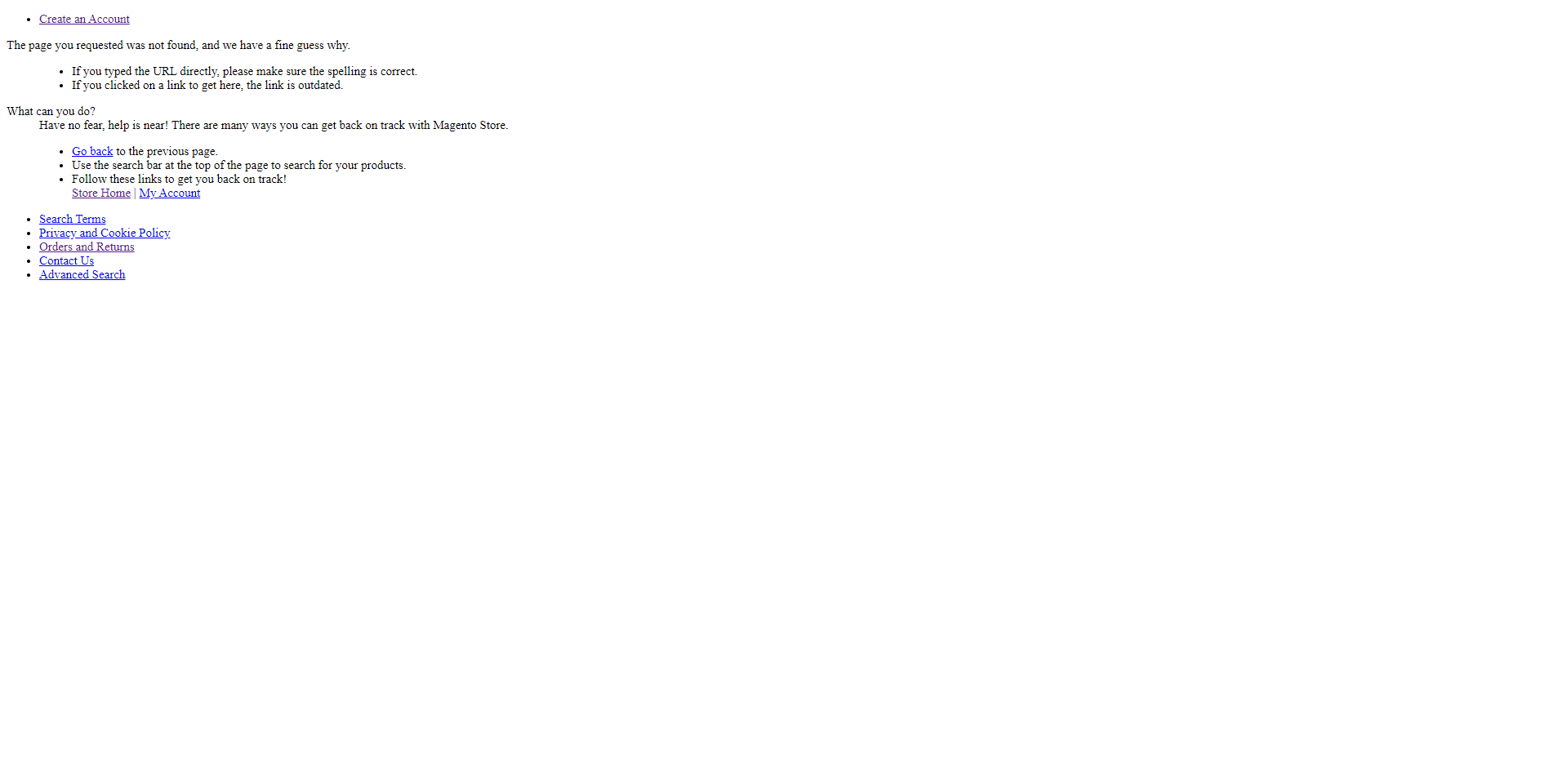The width and height of the screenshot is (1568, 765).
Task: Open the Store Home link
Action: click(101, 193)
